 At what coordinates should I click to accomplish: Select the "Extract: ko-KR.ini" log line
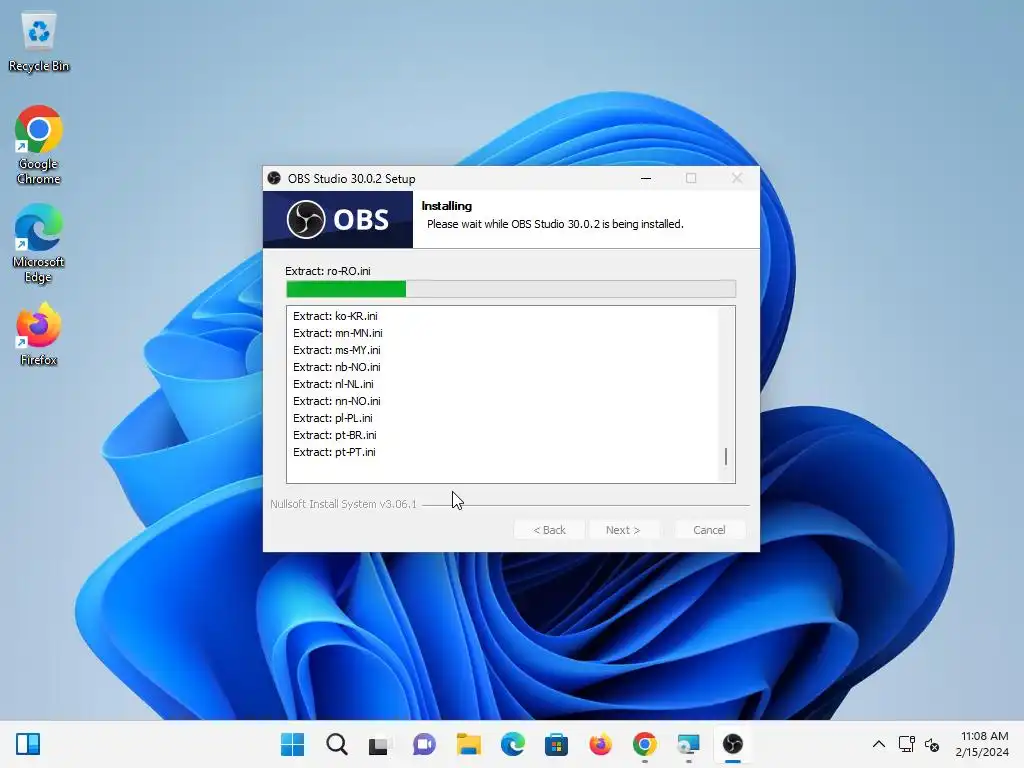[335, 316]
